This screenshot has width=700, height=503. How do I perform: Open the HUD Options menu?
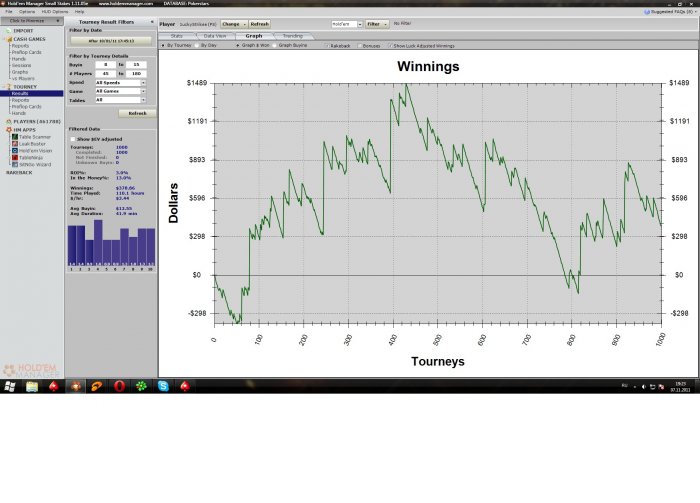[55, 12]
